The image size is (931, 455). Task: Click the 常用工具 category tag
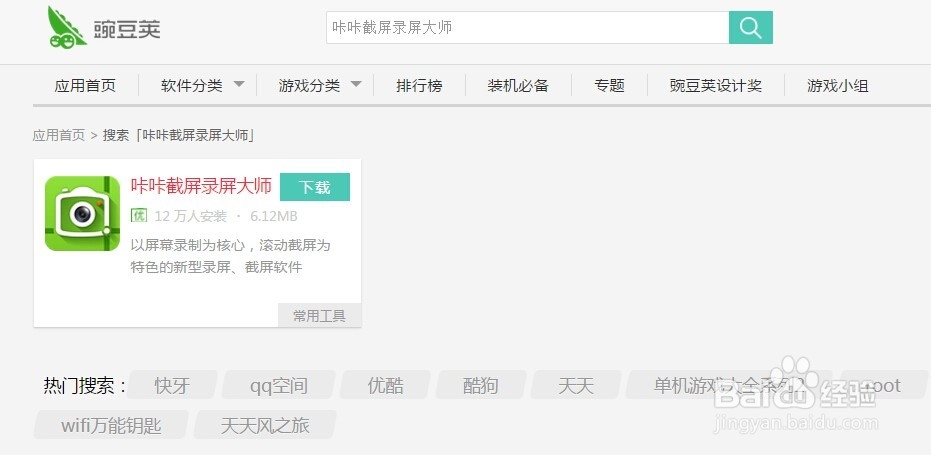click(x=319, y=315)
